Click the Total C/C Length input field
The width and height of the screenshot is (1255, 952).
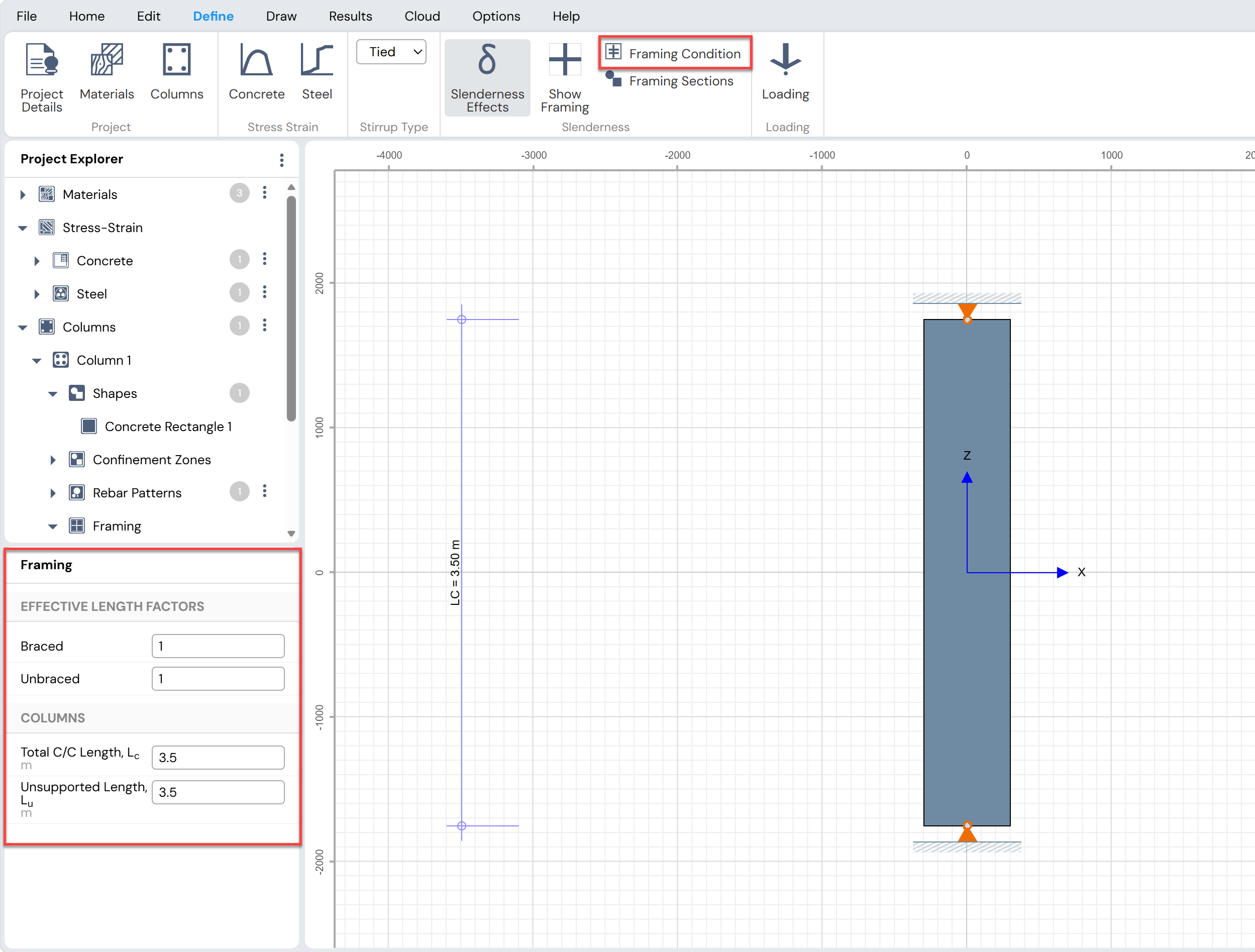coord(218,758)
